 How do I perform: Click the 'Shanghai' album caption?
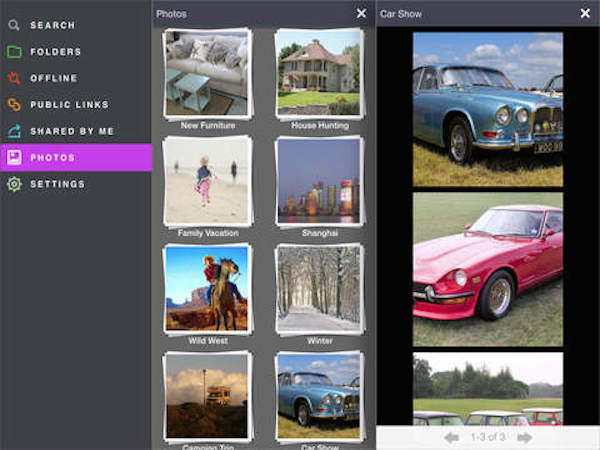pyautogui.click(x=320, y=233)
